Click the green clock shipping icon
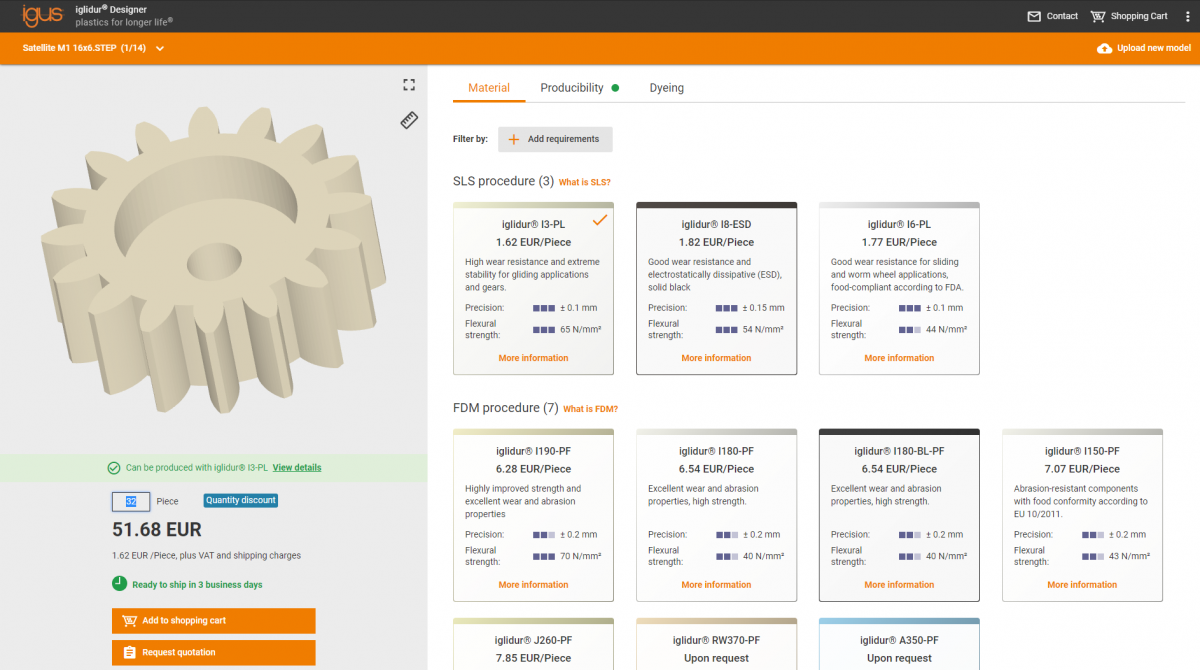Image resolution: width=1200 pixels, height=670 pixels. [119, 584]
